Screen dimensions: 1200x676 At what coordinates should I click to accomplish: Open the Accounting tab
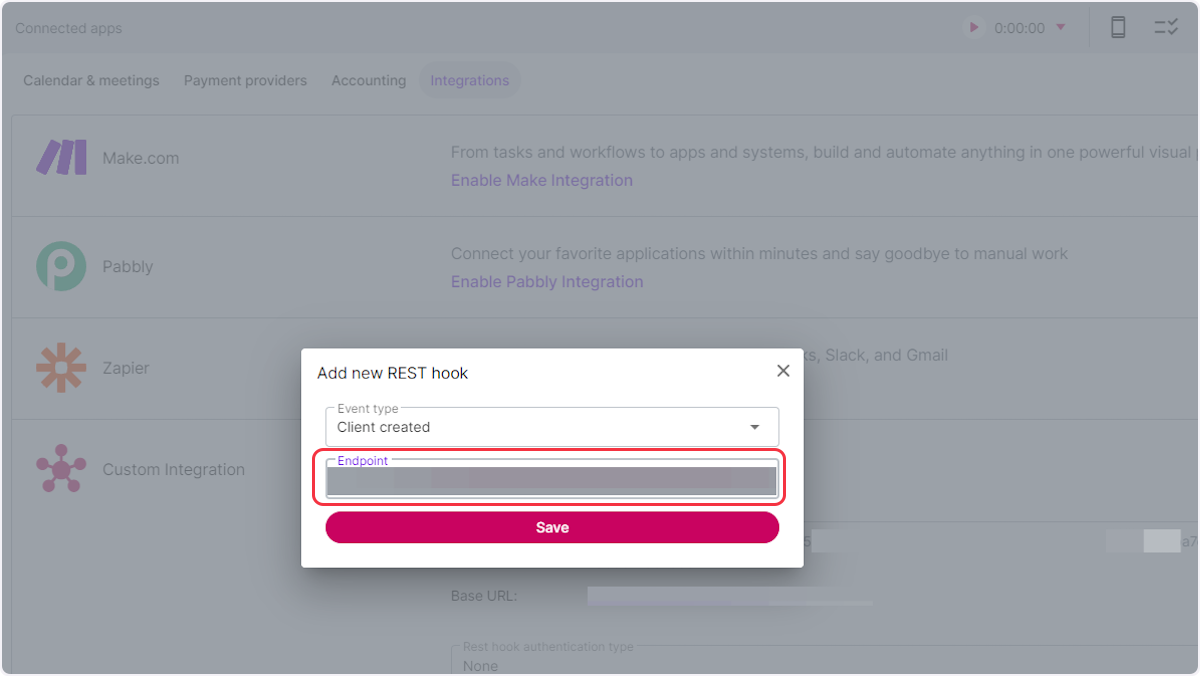[369, 80]
